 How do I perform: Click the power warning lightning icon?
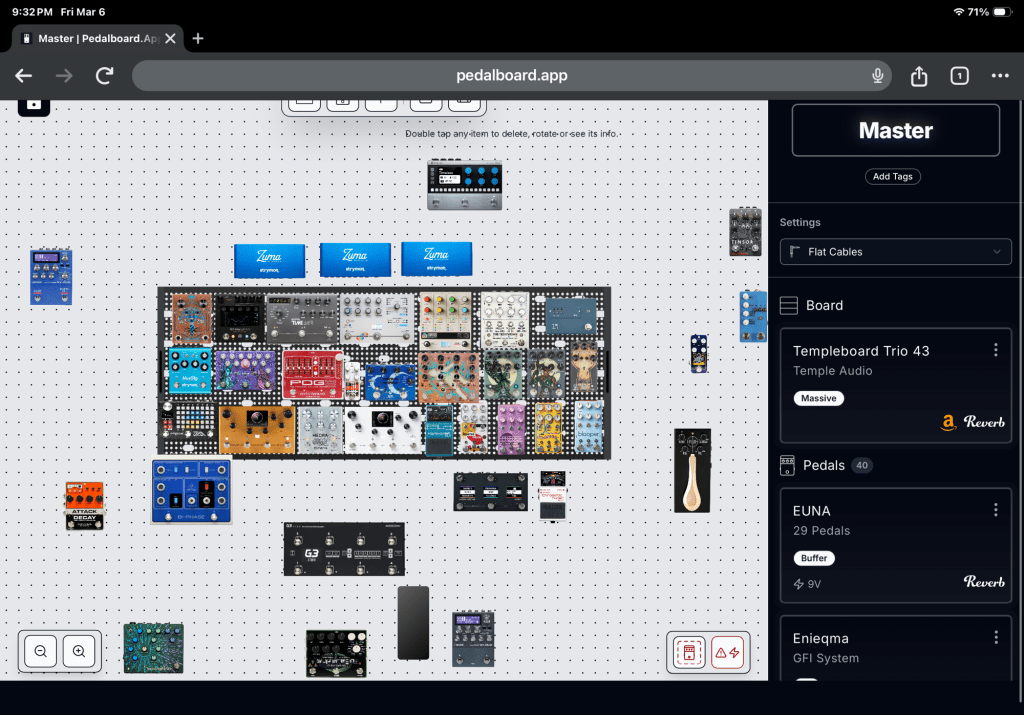(727, 653)
